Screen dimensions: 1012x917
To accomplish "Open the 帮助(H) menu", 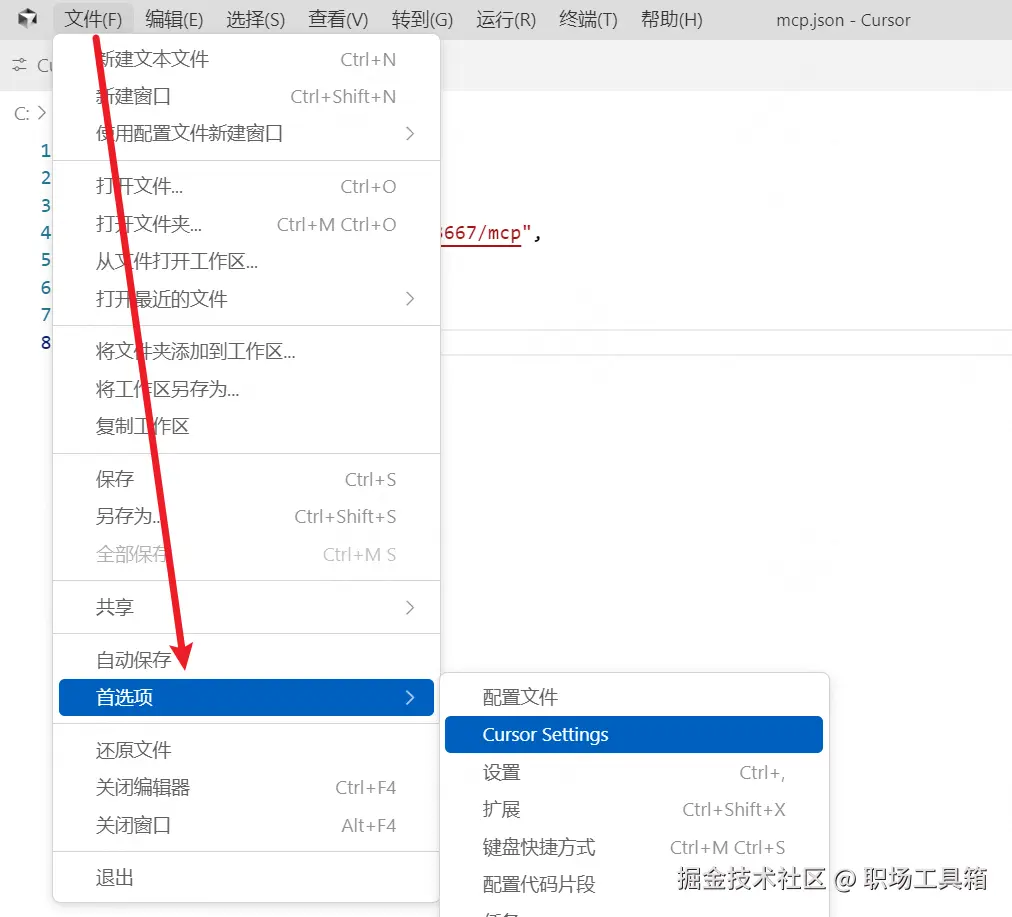I will [x=671, y=19].
